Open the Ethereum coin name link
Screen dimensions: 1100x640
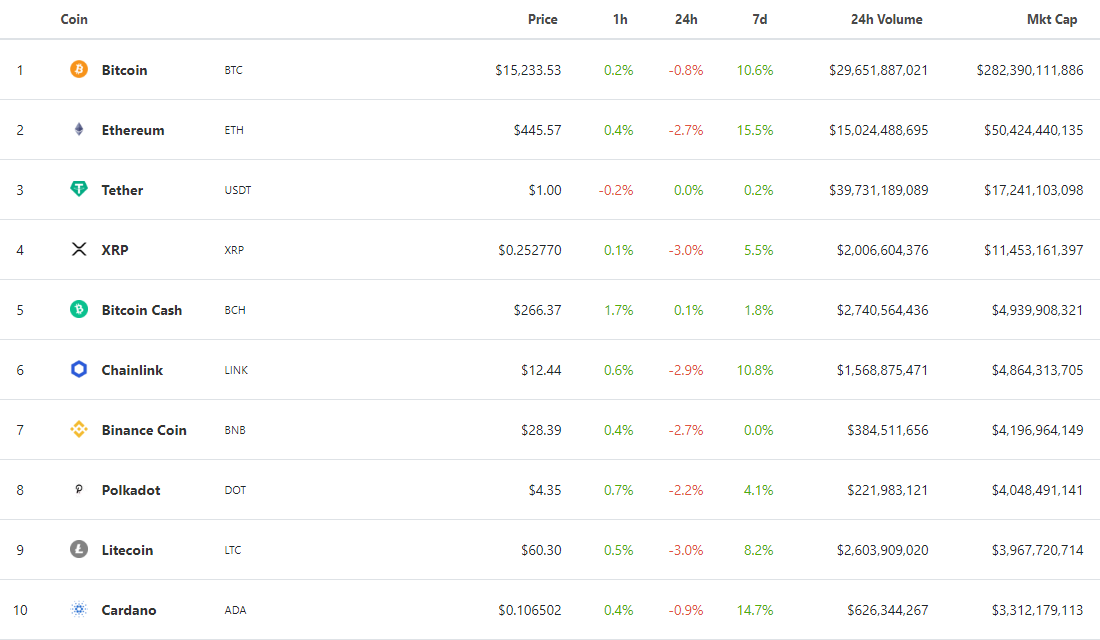point(133,130)
